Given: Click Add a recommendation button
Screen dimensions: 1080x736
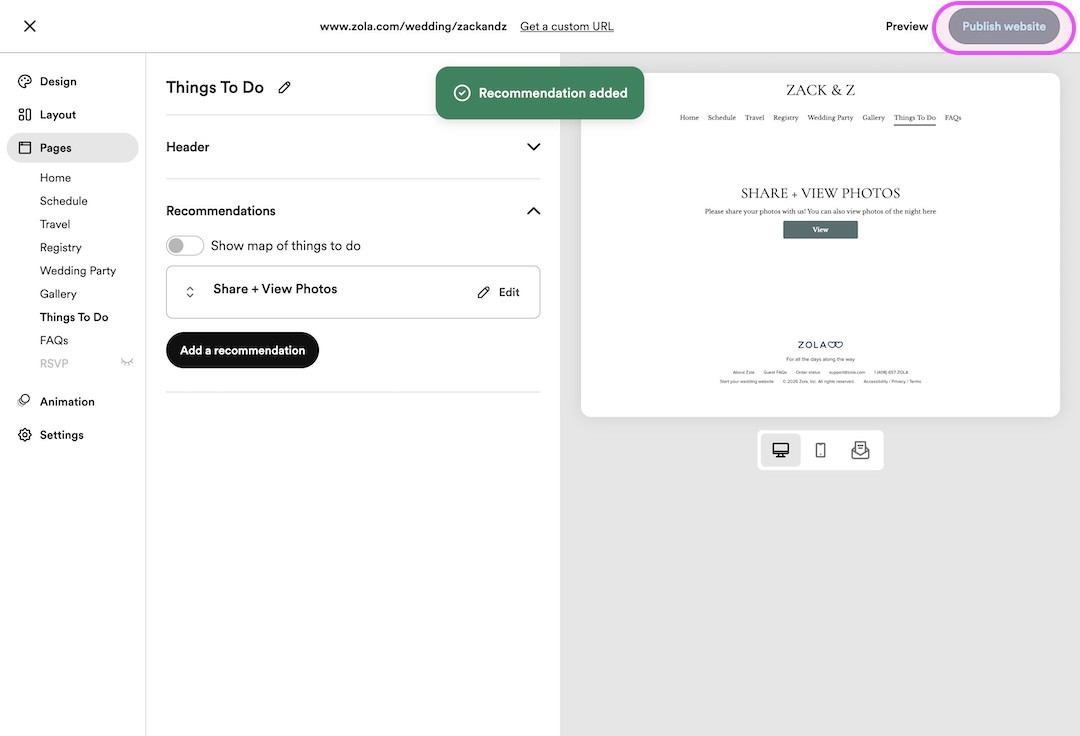Looking at the screenshot, I should coord(242,350).
